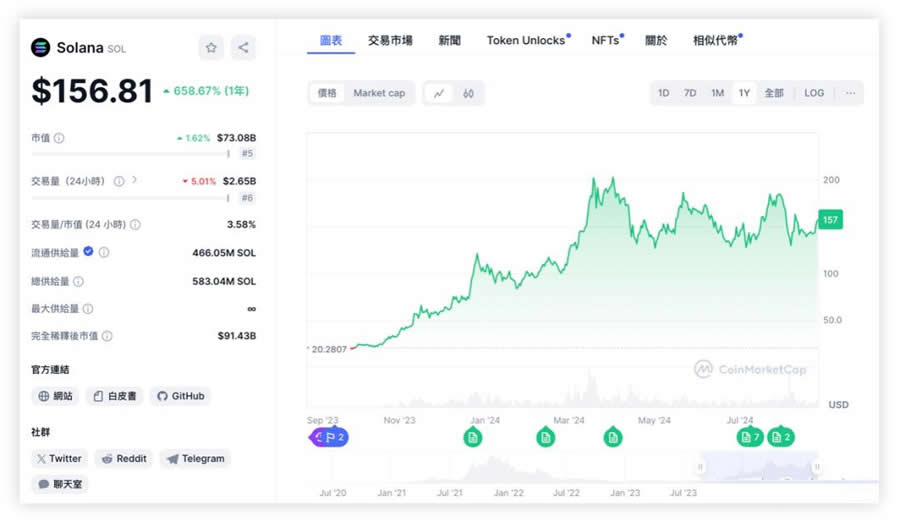Screen dimensions: 900x528
Task: Click the share icon next to Solana
Action: 244,47
